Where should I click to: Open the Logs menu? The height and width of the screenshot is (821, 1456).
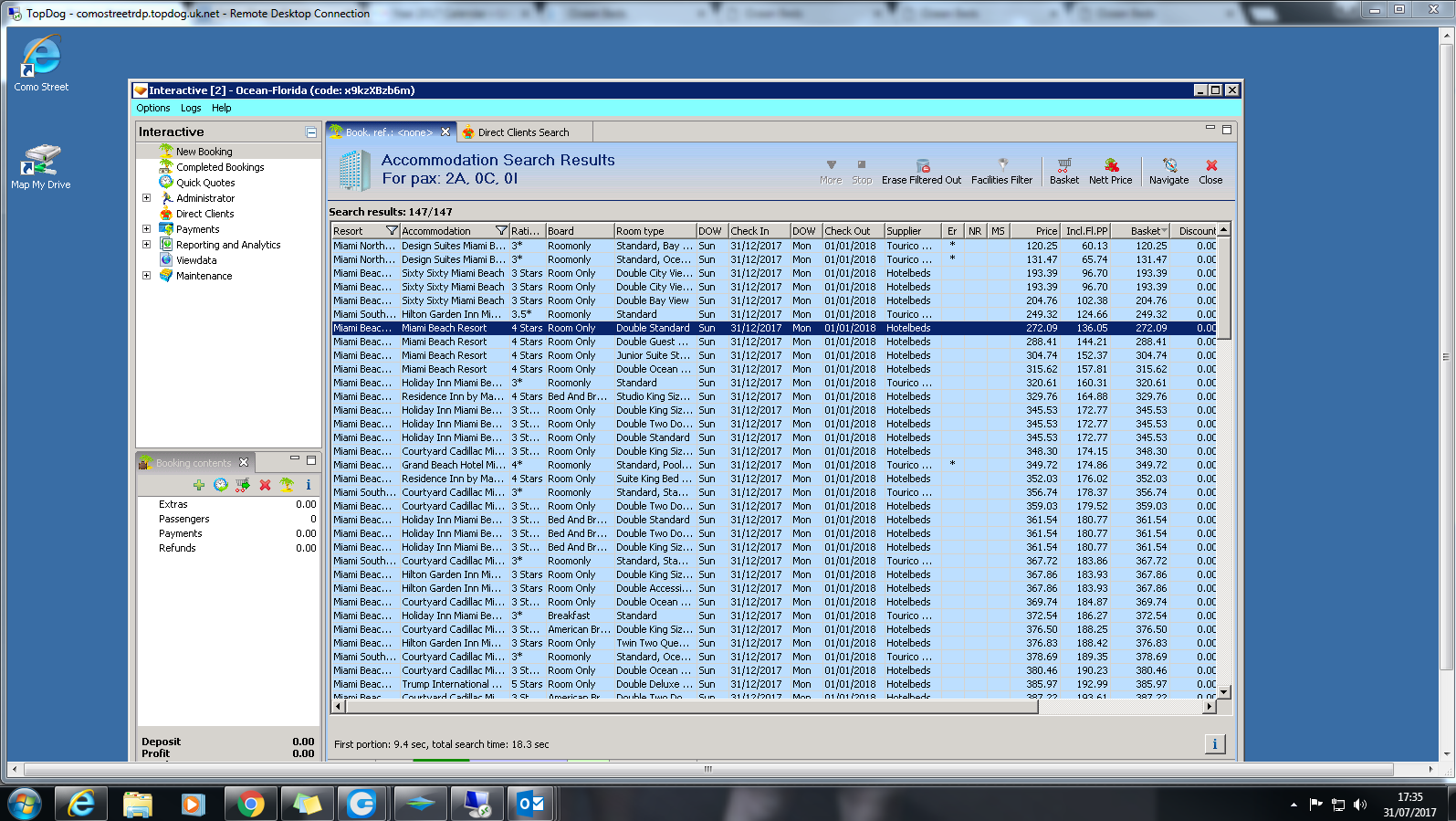pos(191,108)
